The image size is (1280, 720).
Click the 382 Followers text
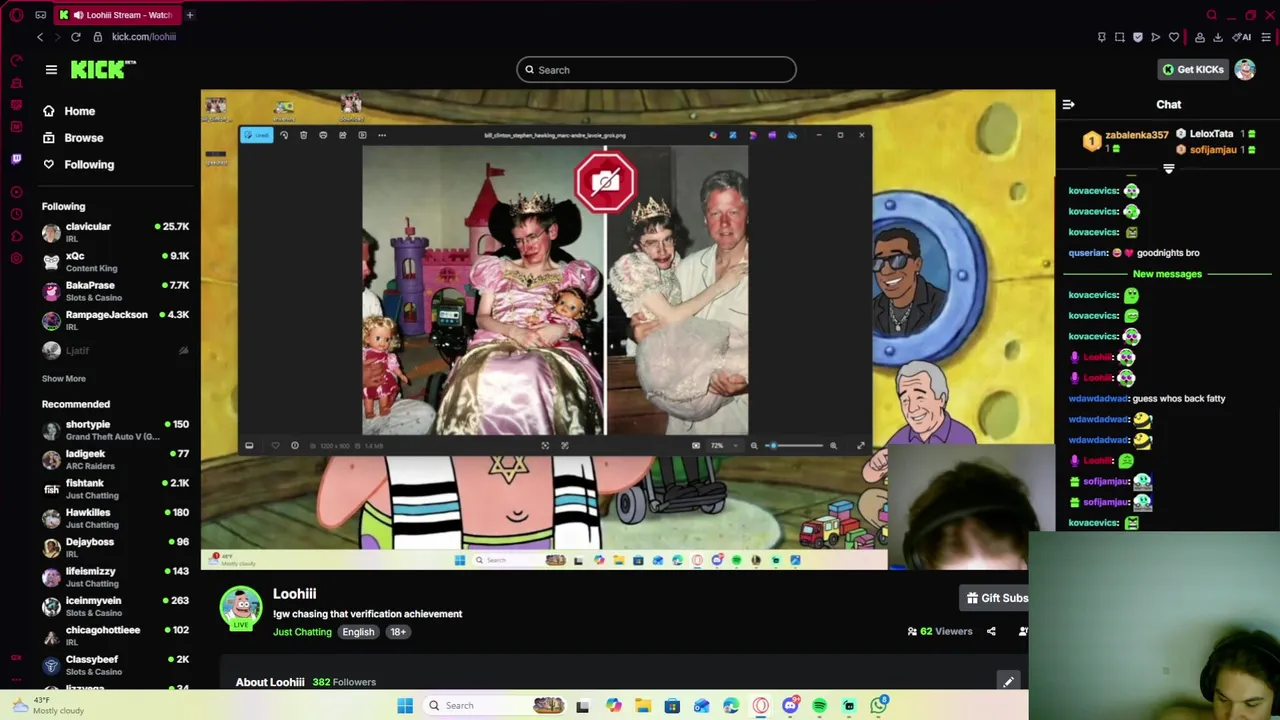pyautogui.click(x=344, y=682)
